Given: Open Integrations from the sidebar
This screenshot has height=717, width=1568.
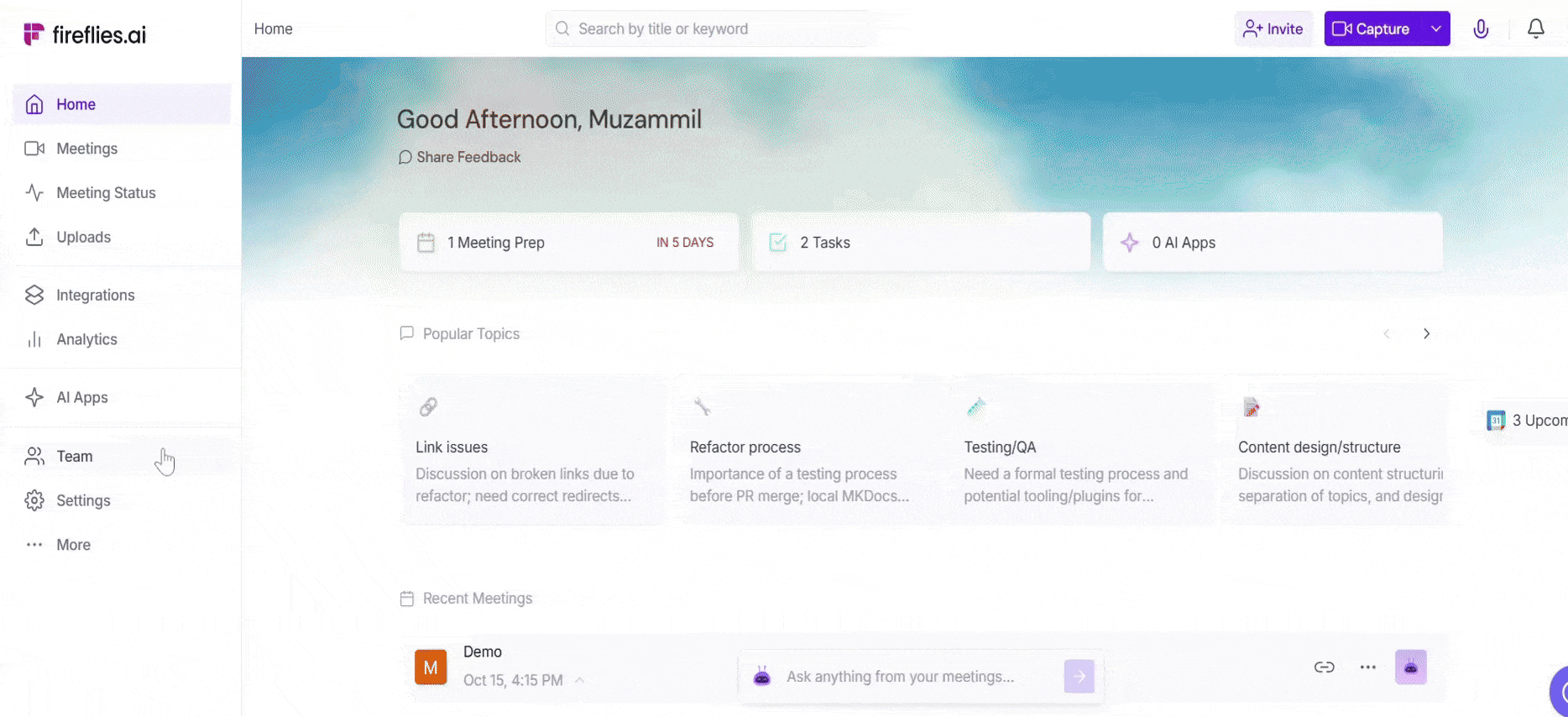Looking at the screenshot, I should click(95, 296).
